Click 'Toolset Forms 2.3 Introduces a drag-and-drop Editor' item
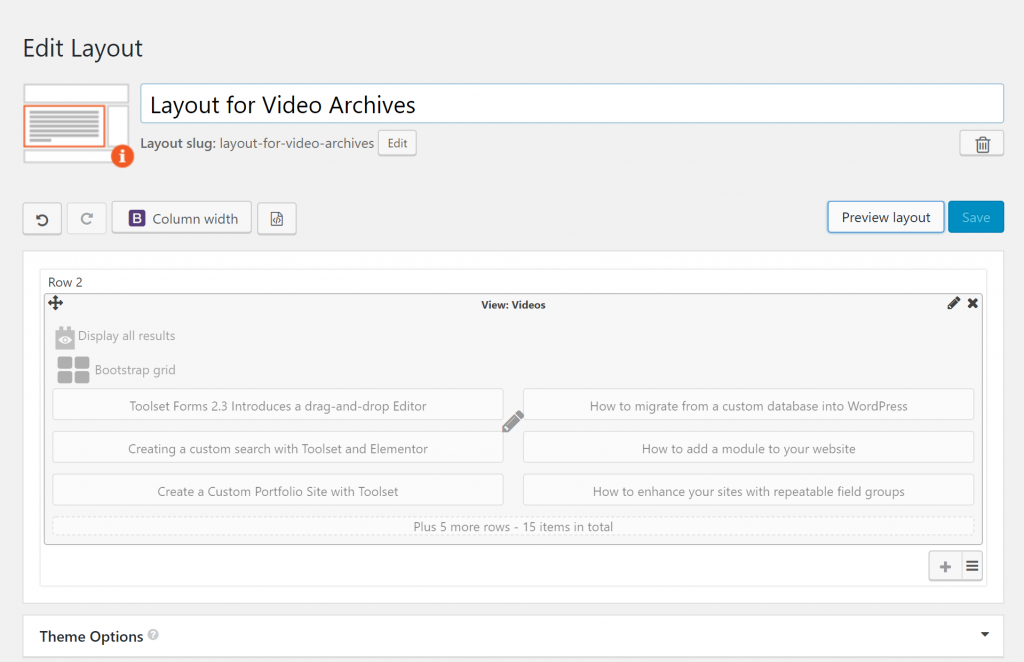Viewport: 1024px width, 662px height. (278, 405)
